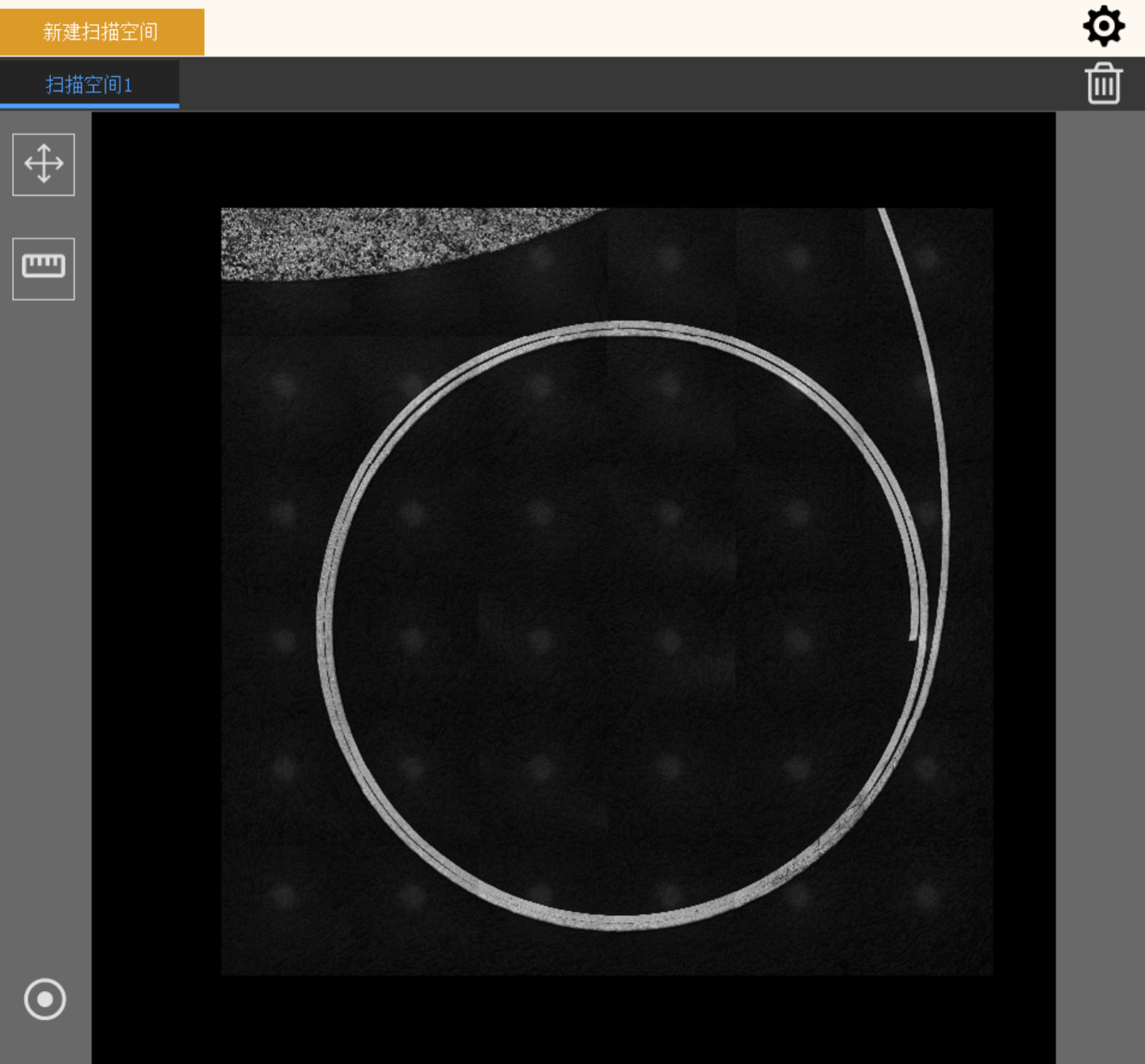
Task: Click the 新建扫描空间 button
Action: pyautogui.click(x=101, y=32)
